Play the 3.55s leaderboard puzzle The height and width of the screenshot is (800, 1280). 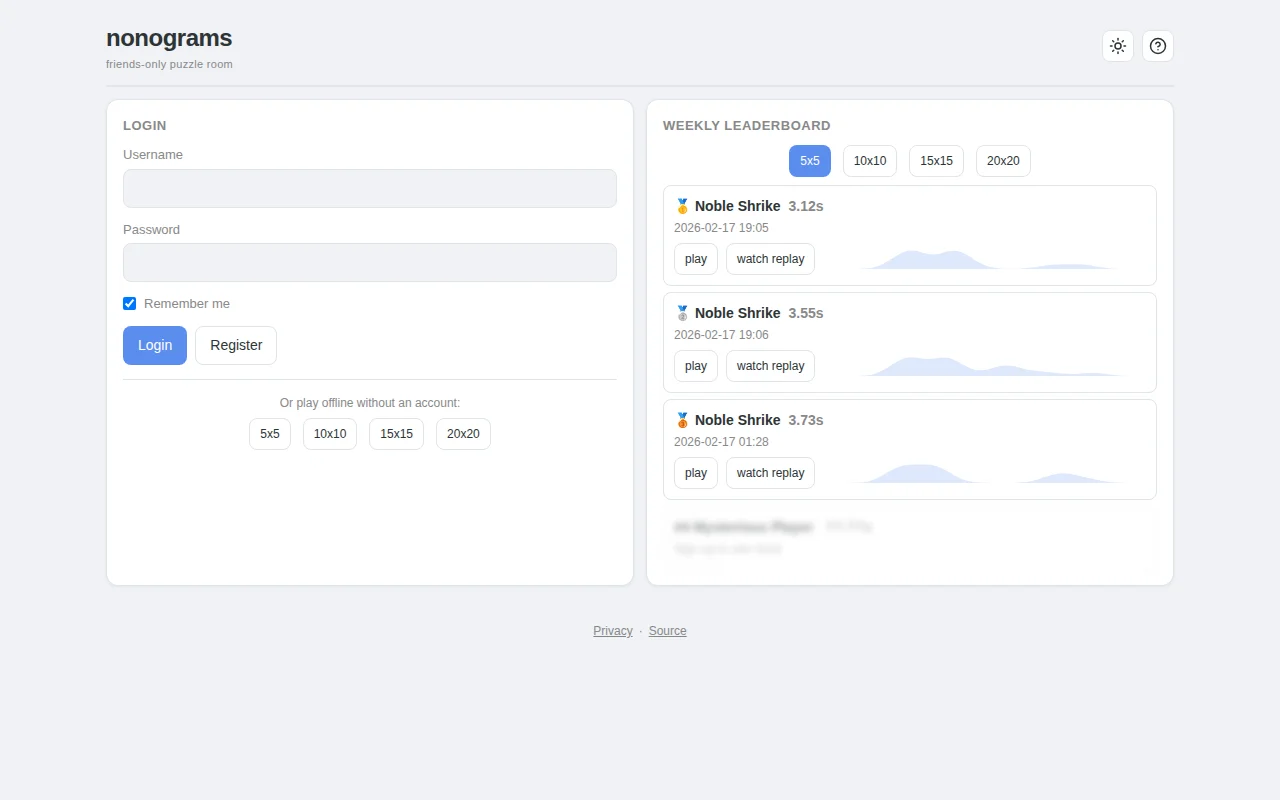(696, 366)
